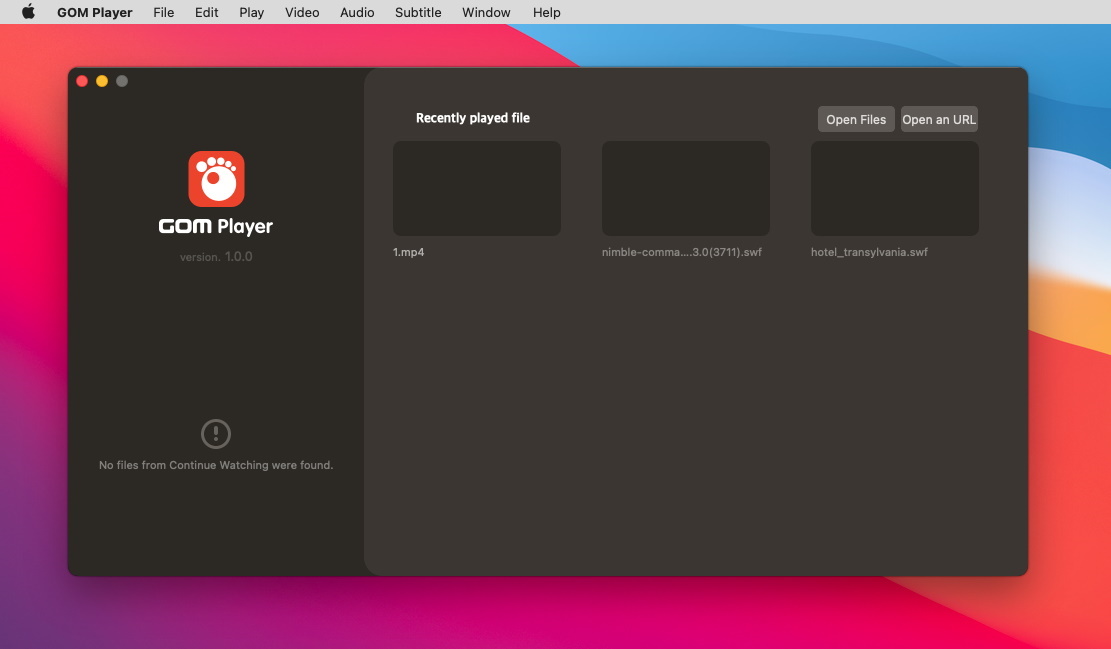This screenshot has width=1111, height=649.
Task: Click the Open Files button
Action: (856, 119)
